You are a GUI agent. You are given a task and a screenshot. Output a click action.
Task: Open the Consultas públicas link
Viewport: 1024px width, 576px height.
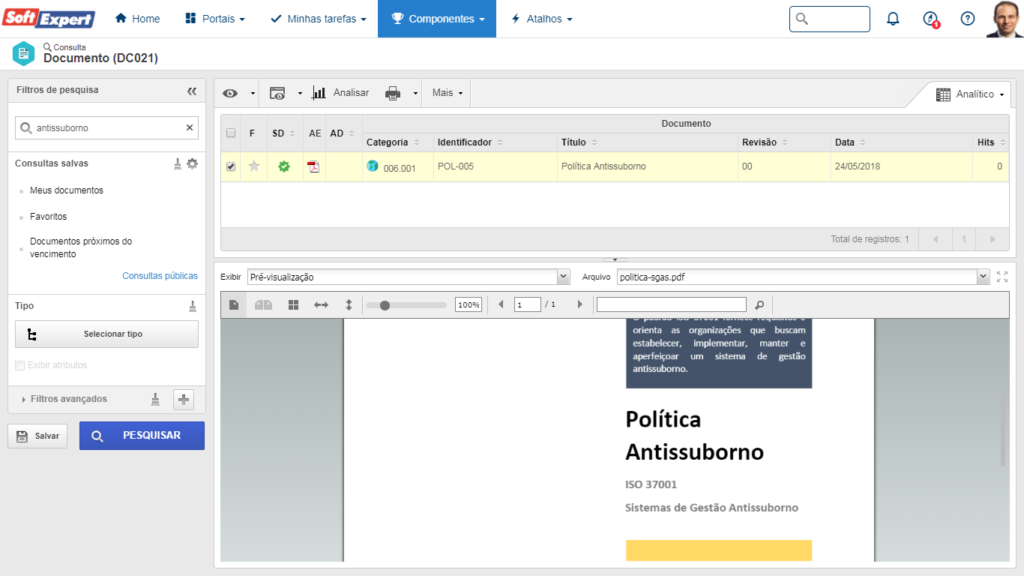click(x=160, y=275)
